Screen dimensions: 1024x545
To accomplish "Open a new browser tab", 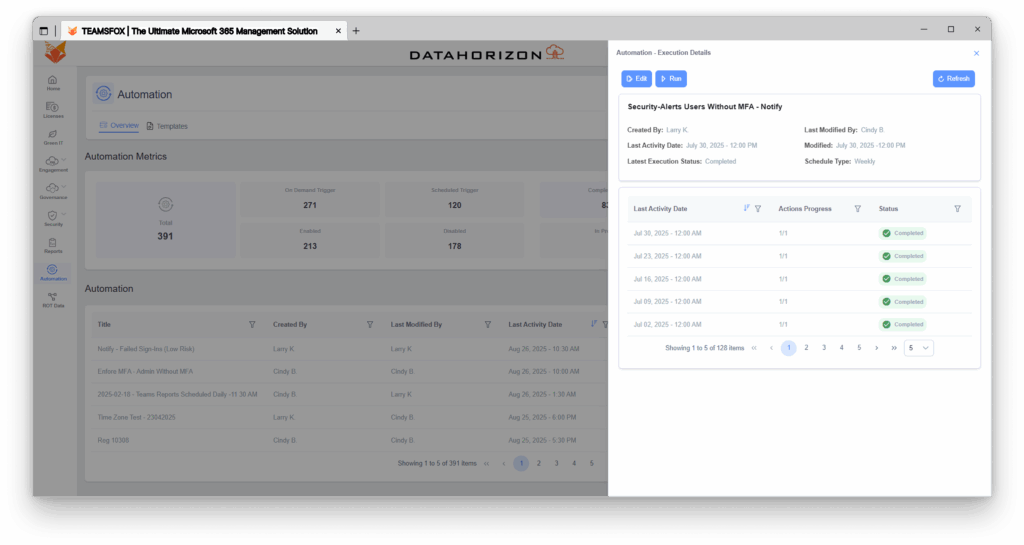I will (x=356, y=31).
